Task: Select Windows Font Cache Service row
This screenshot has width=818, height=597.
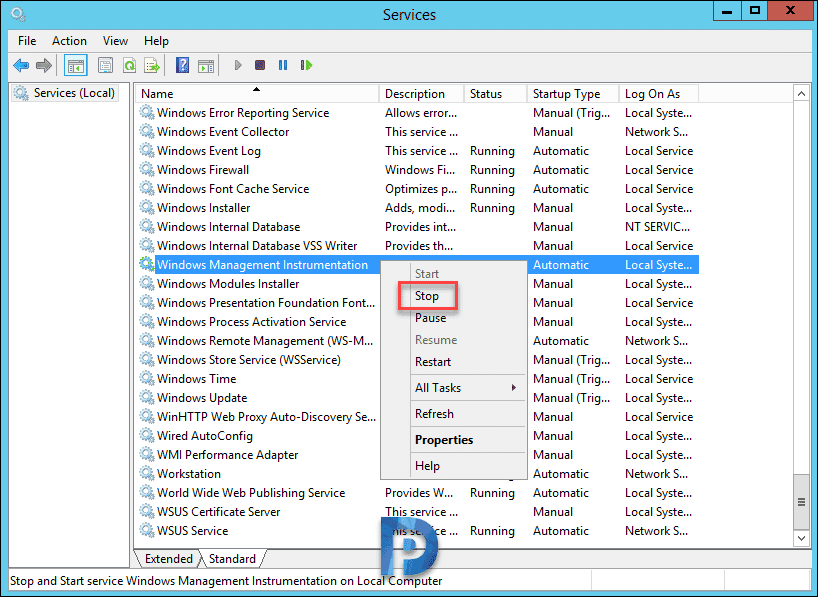Action: 418,189
